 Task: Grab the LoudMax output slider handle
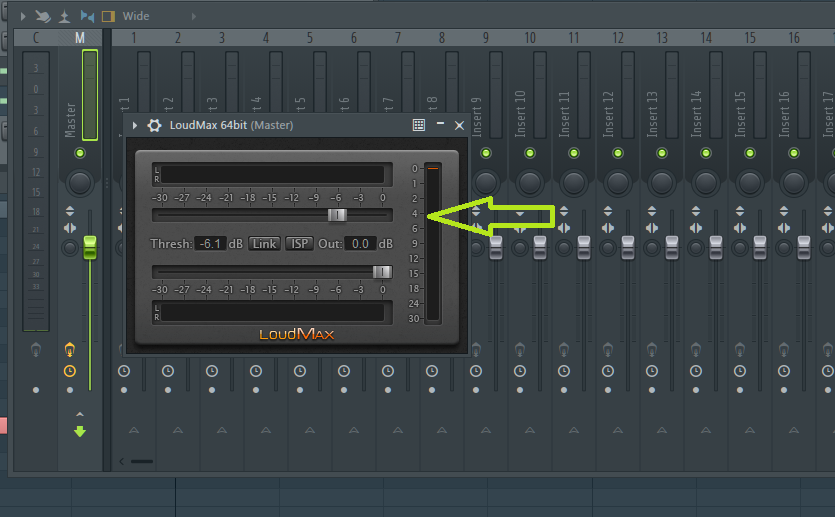tap(382, 272)
